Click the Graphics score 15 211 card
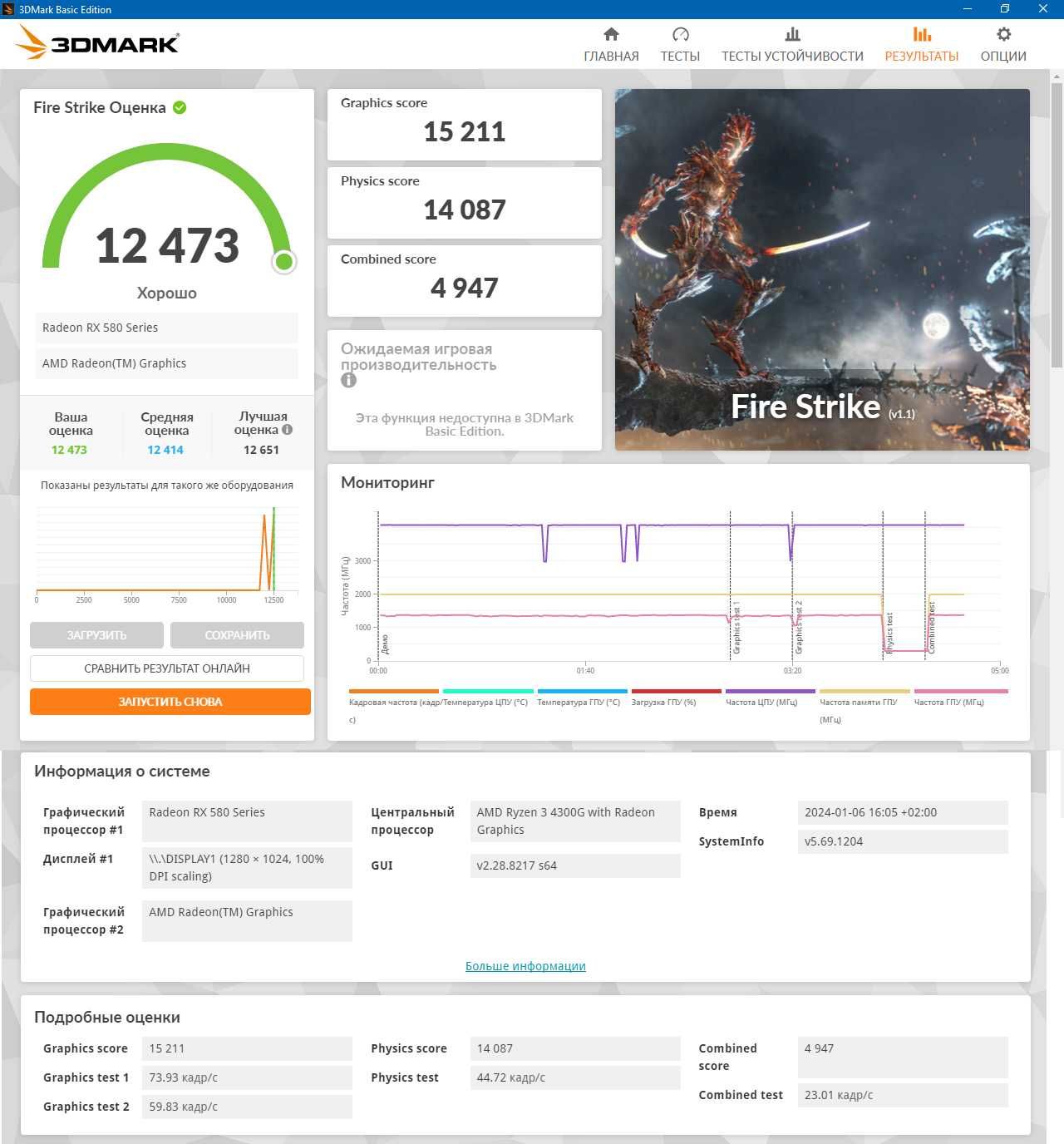This screenshot has height=1144, width=1064. tap(465, 125)
